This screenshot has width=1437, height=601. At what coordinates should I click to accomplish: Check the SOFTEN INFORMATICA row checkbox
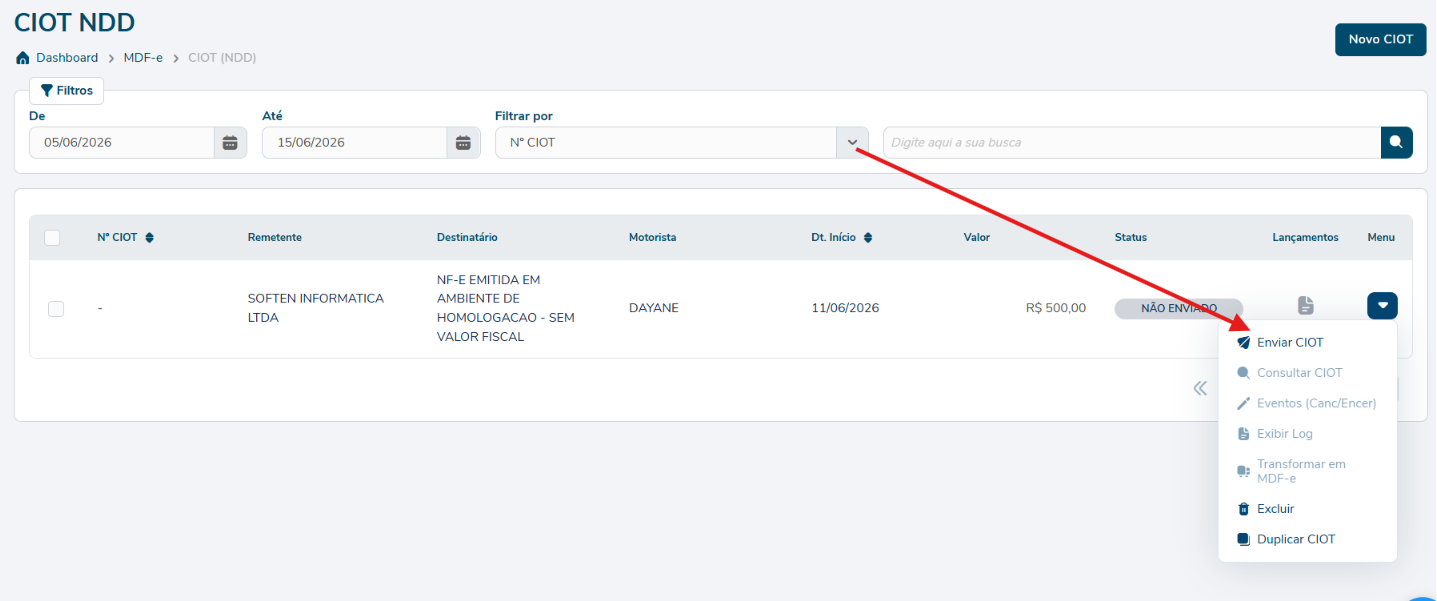pyautogui.click(x=56, y=309)
